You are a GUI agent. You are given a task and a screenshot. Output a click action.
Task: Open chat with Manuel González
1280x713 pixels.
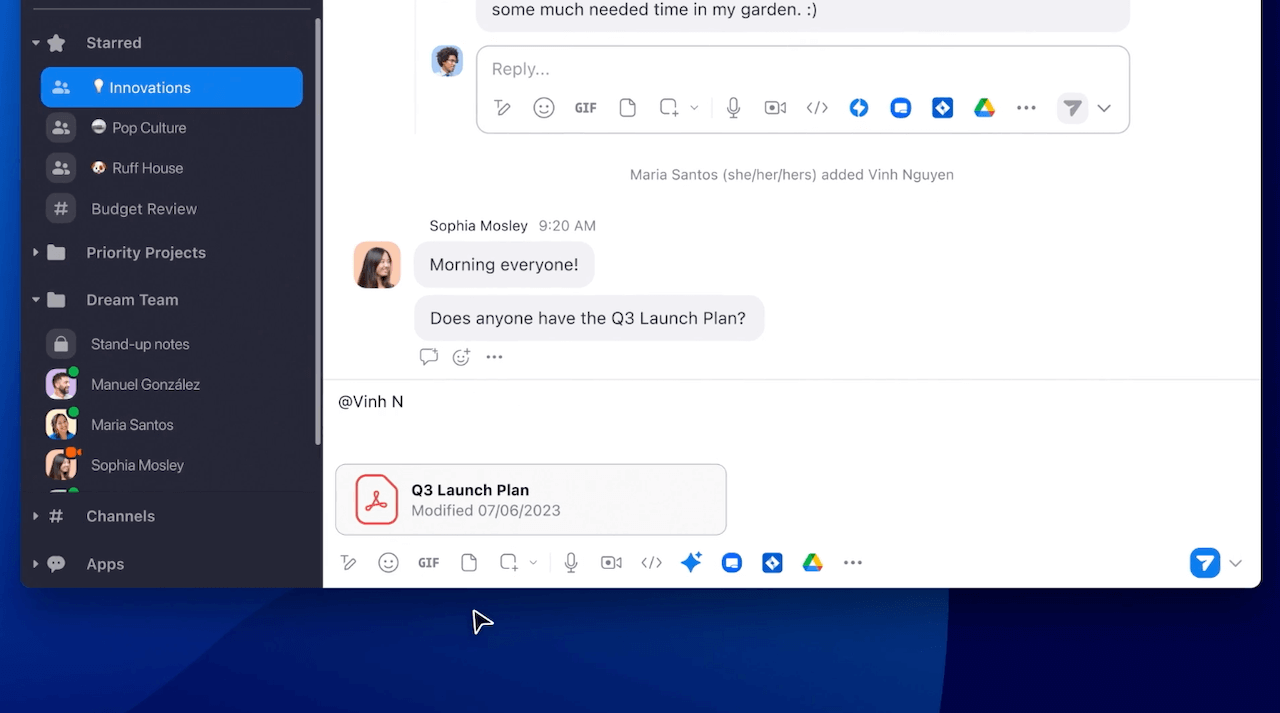(x=172, y=384)
